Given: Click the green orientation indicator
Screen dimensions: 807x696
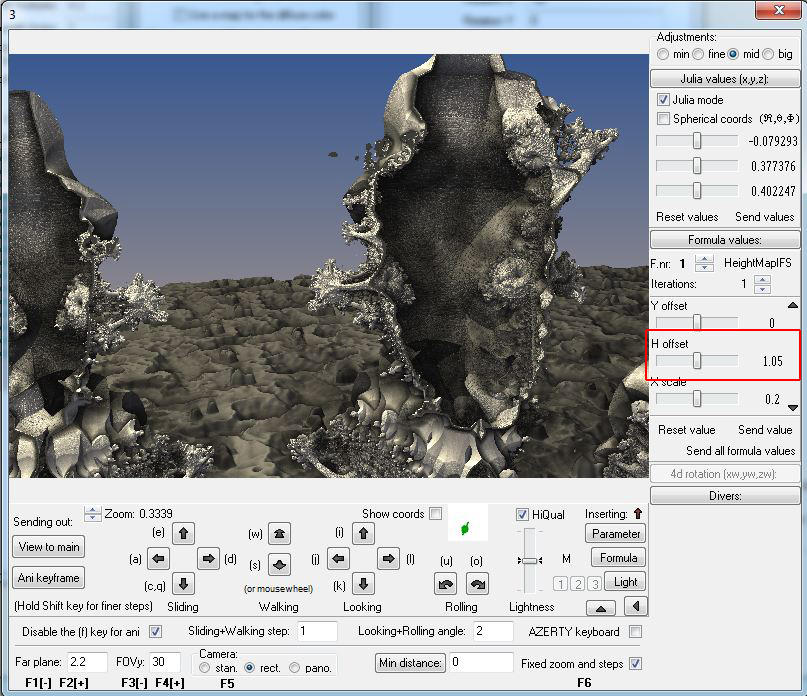Looking at the screenshot, I should (x=466, y=528).
